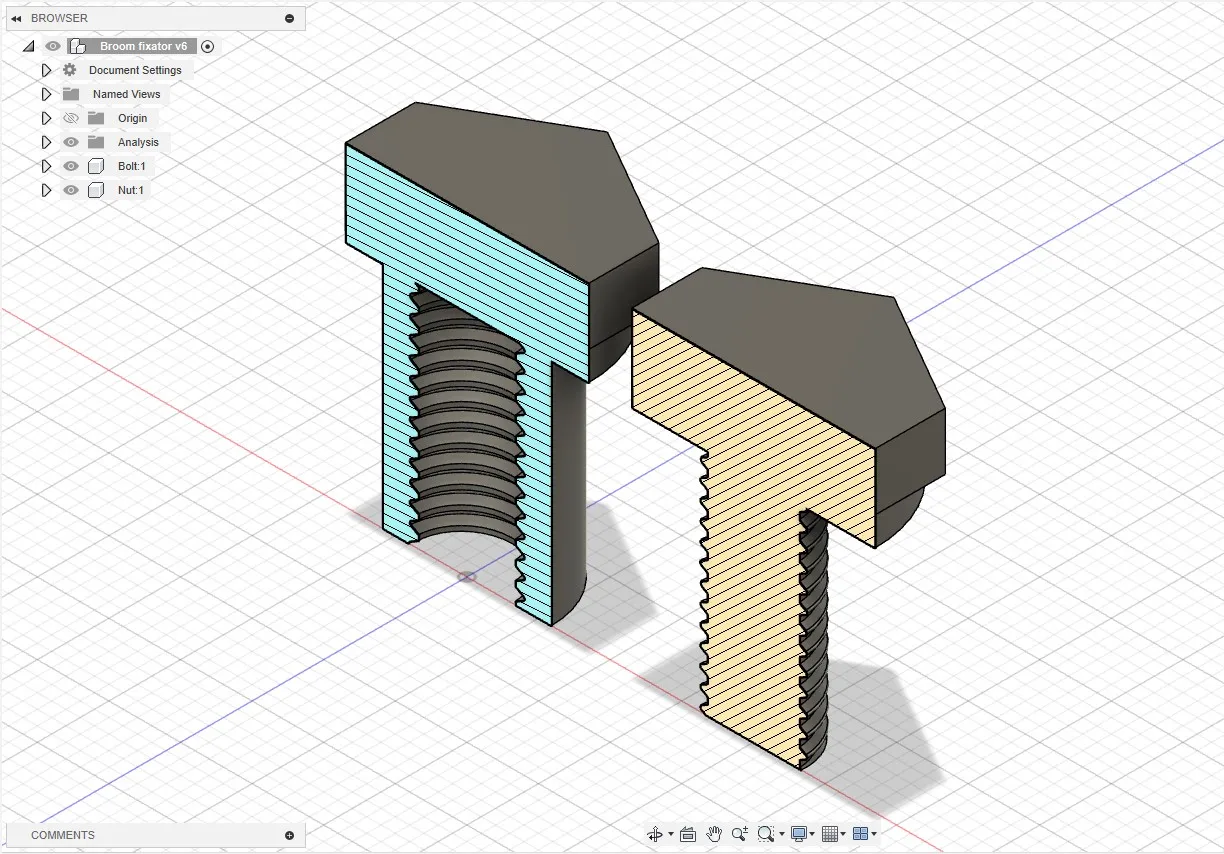Screen dimensions: 1224x854
Task: Show the Origin folder via eye icon
Action: coord(71,118)
